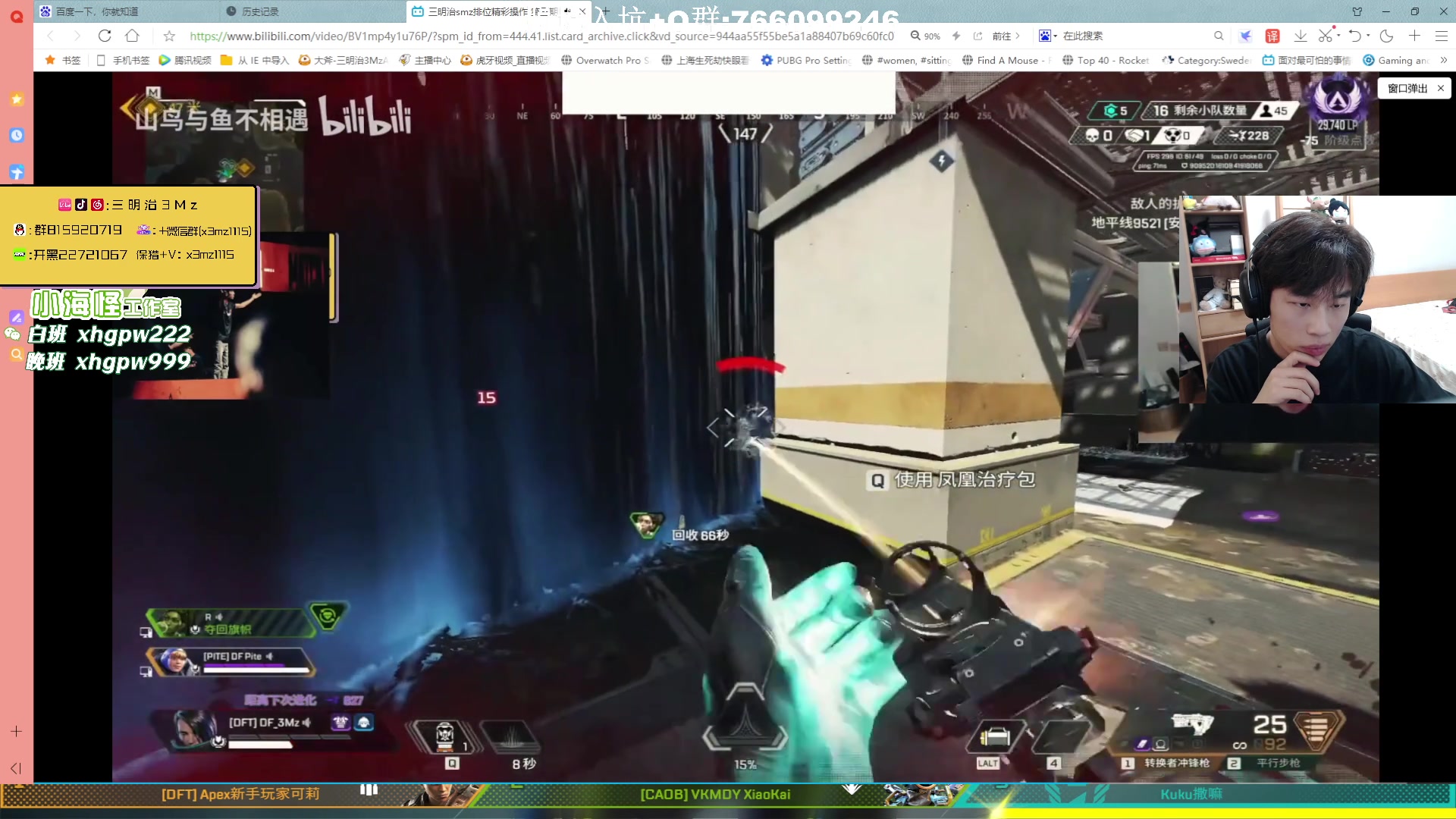Screen dimensions: 1456x819
Task: Expand the undo closed tabs dropdown arrow
Action: (1368, 35)
